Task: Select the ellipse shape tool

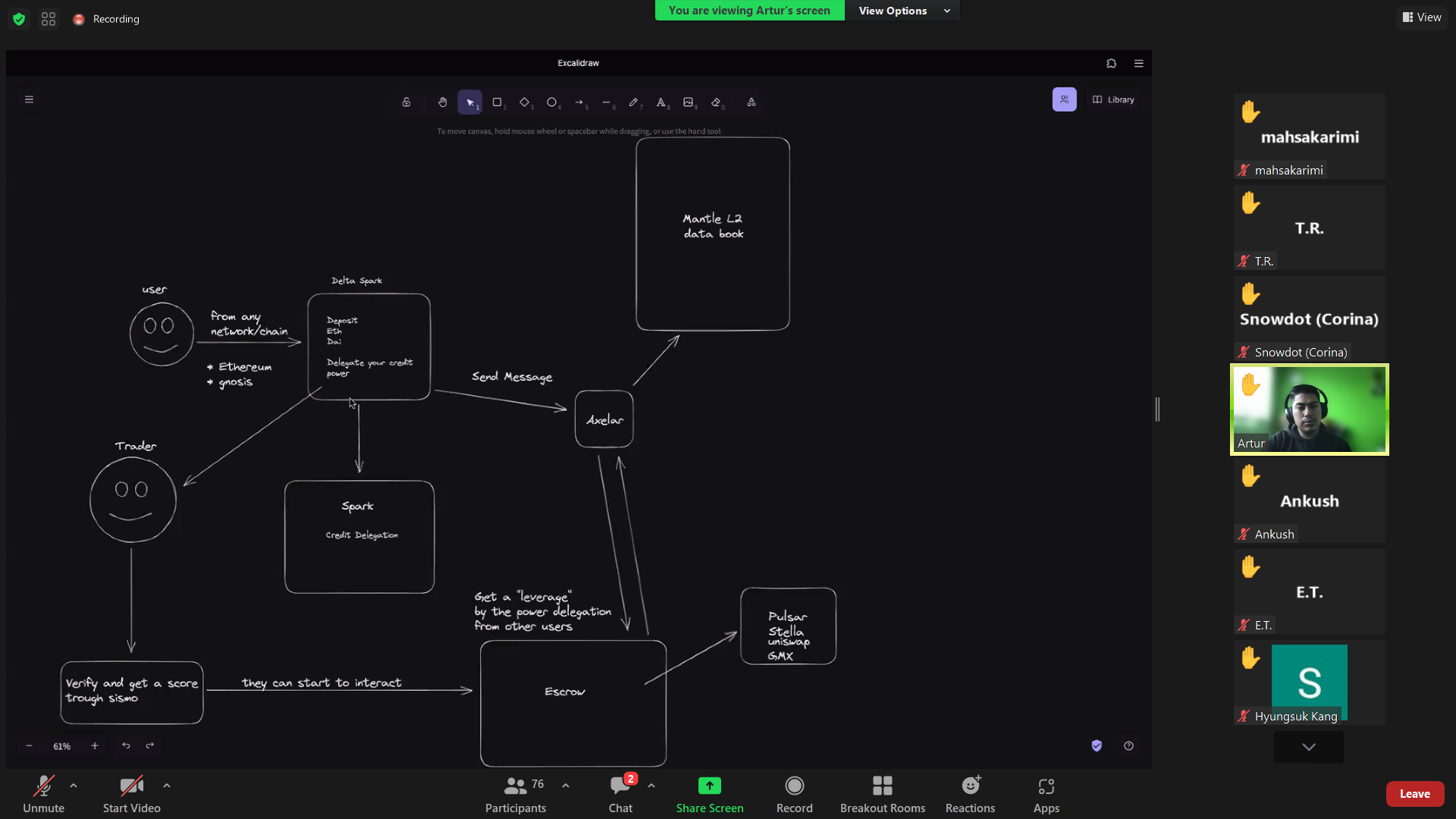Action: pos(552,102)
